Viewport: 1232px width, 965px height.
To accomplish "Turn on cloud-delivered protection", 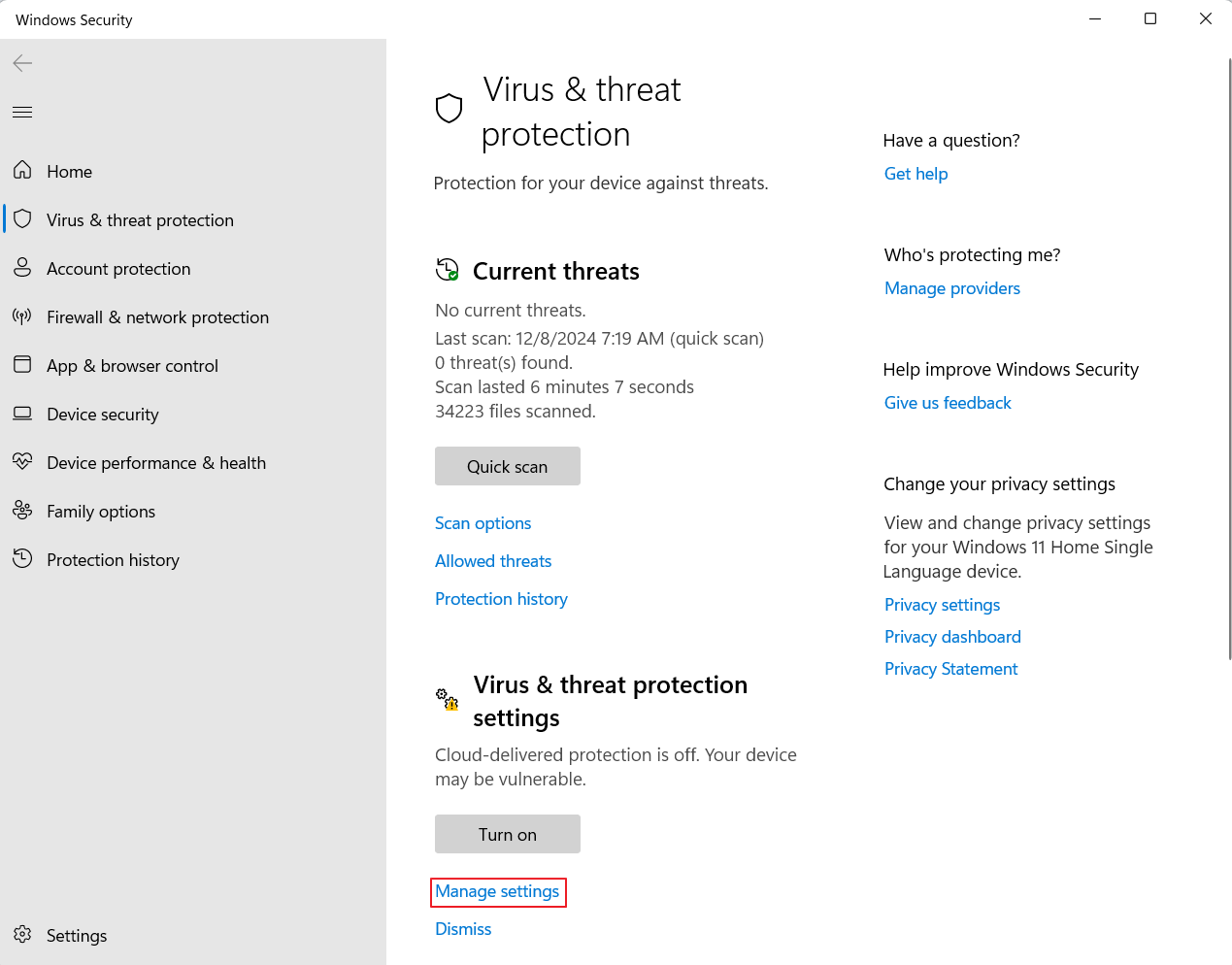I will [x=507, y=834].
